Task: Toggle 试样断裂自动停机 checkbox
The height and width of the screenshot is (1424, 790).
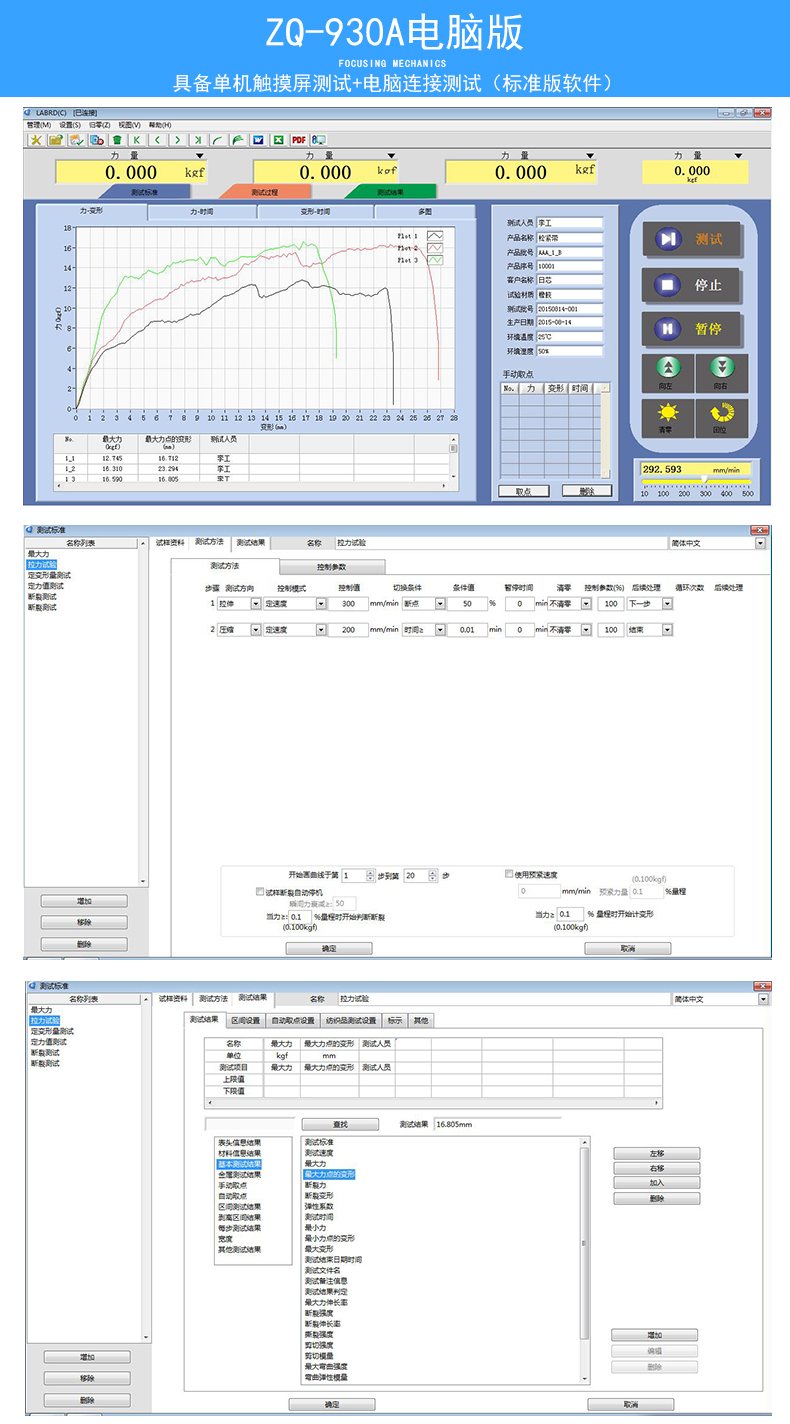Action: pyautogui.click(x=260, y=890)
